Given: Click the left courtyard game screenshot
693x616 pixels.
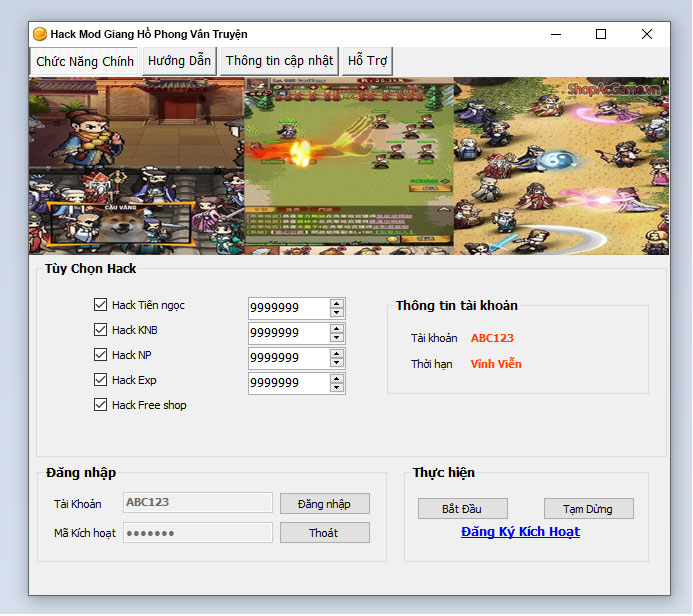Looking at the screenshot, I should [137, 166].
